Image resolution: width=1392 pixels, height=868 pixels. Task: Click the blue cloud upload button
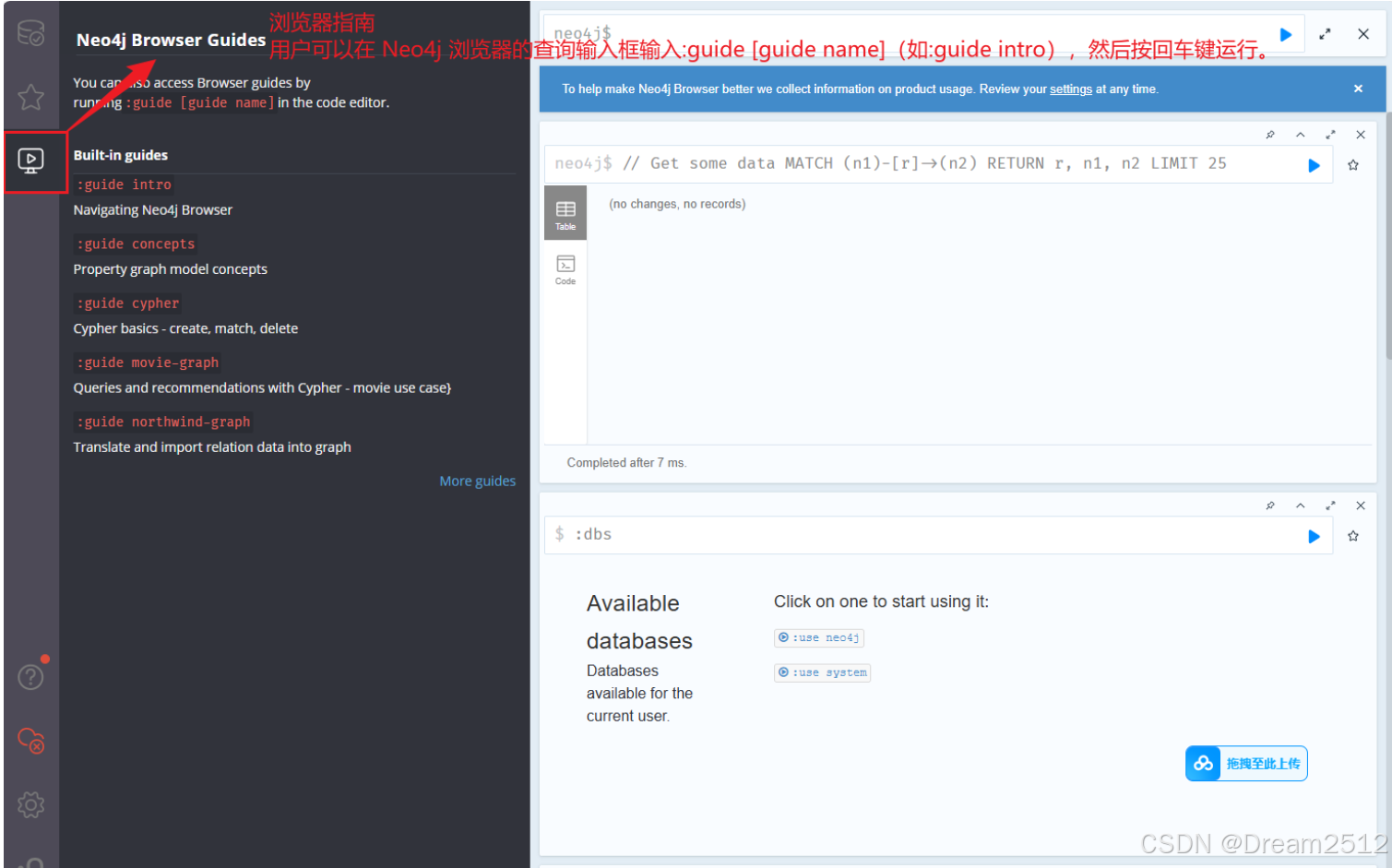pyautogui.click(x=1246, y=764)
